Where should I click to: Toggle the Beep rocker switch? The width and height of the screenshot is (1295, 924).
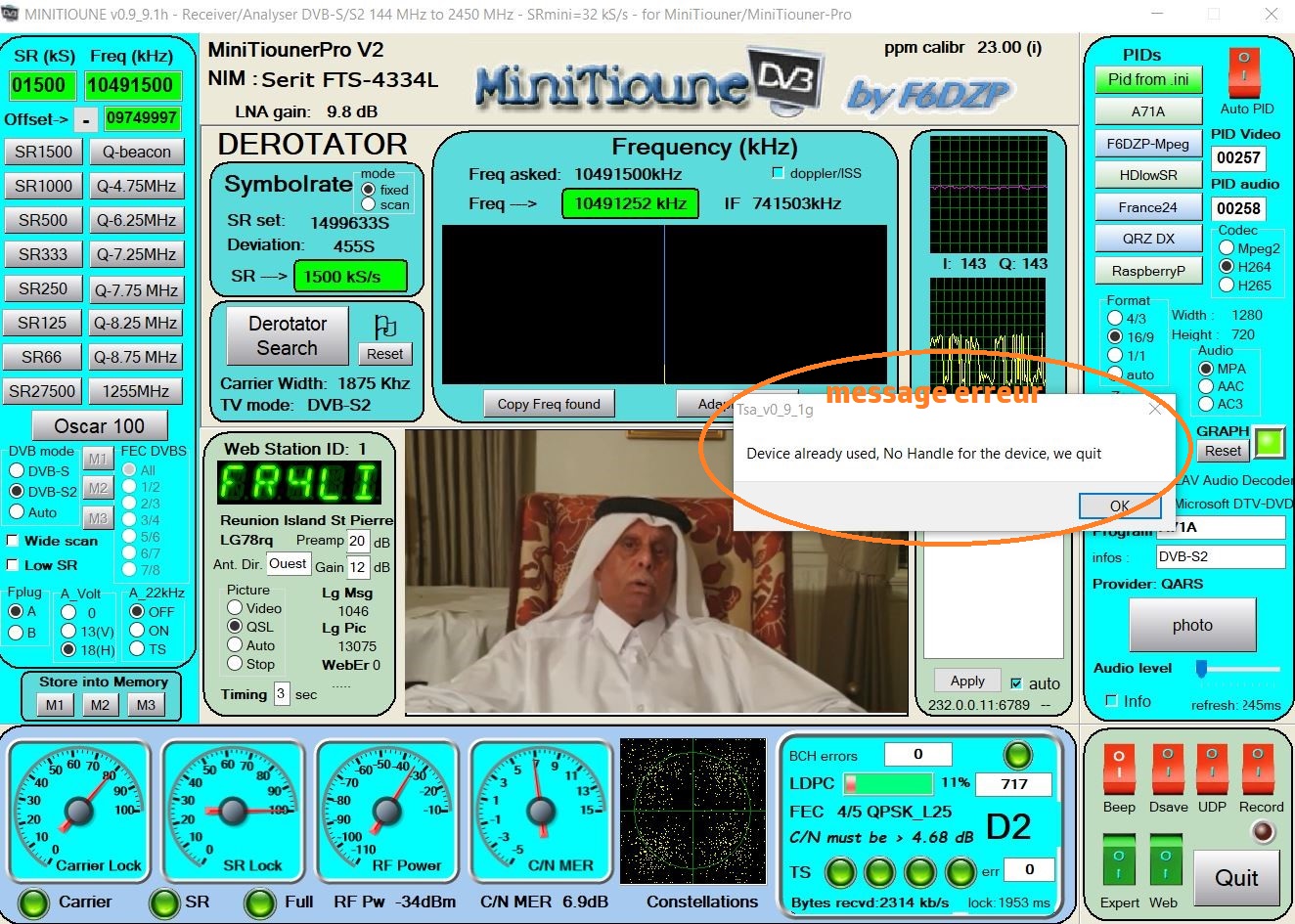(x=1119, y=770)
